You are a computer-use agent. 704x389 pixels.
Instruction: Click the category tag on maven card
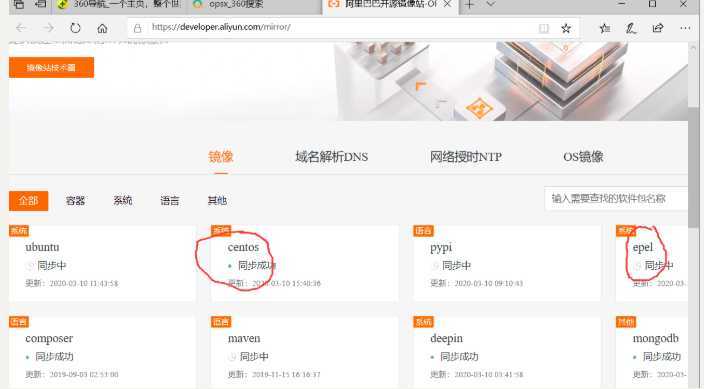click(x=221, y=322)
